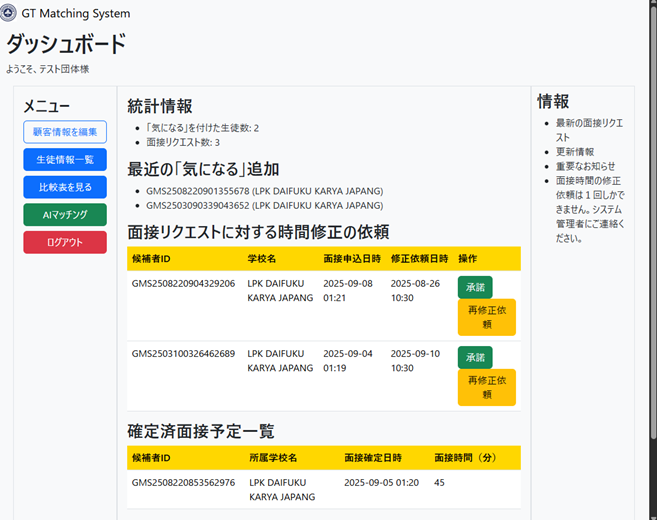
Task: Click candidate ID GMS2508220853562976 in confirmed interviews
Action: (x=183, y=482)
